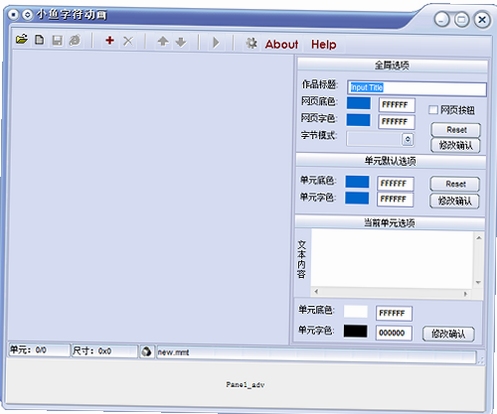497x414 pixels.
Task: Click the title bar dot icon
Action: 13,15
